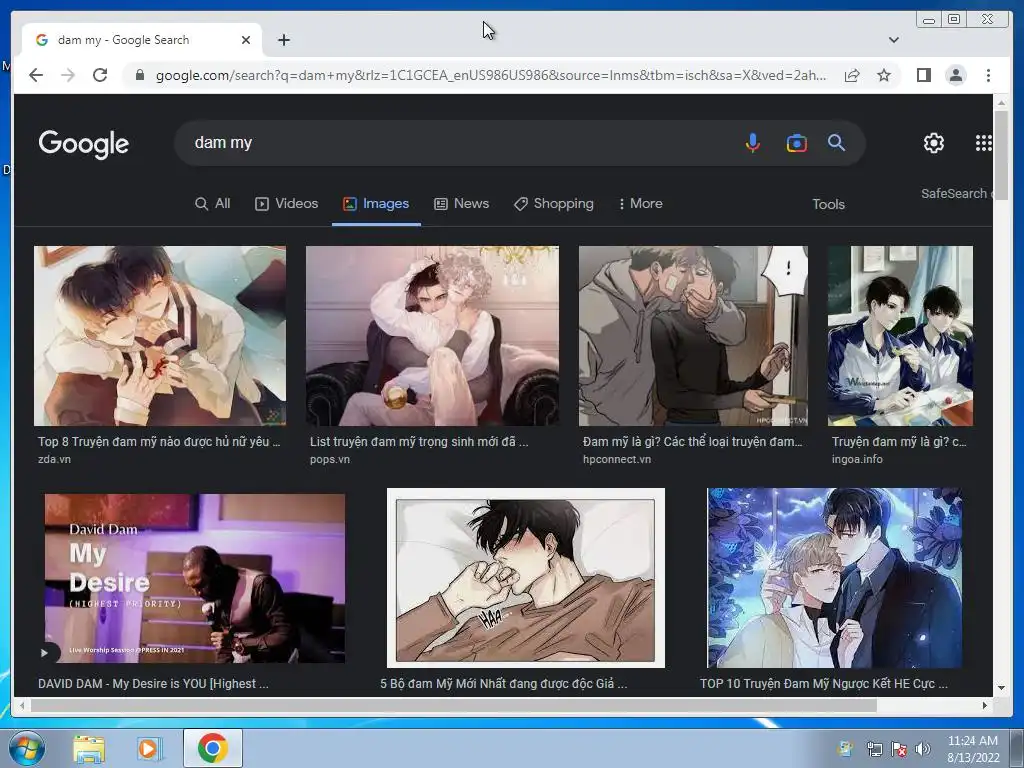Image resolution: width=1024 pixels, height=768 pixels.
Task: Start voice search with the microphone
Action: pos(752,142)
